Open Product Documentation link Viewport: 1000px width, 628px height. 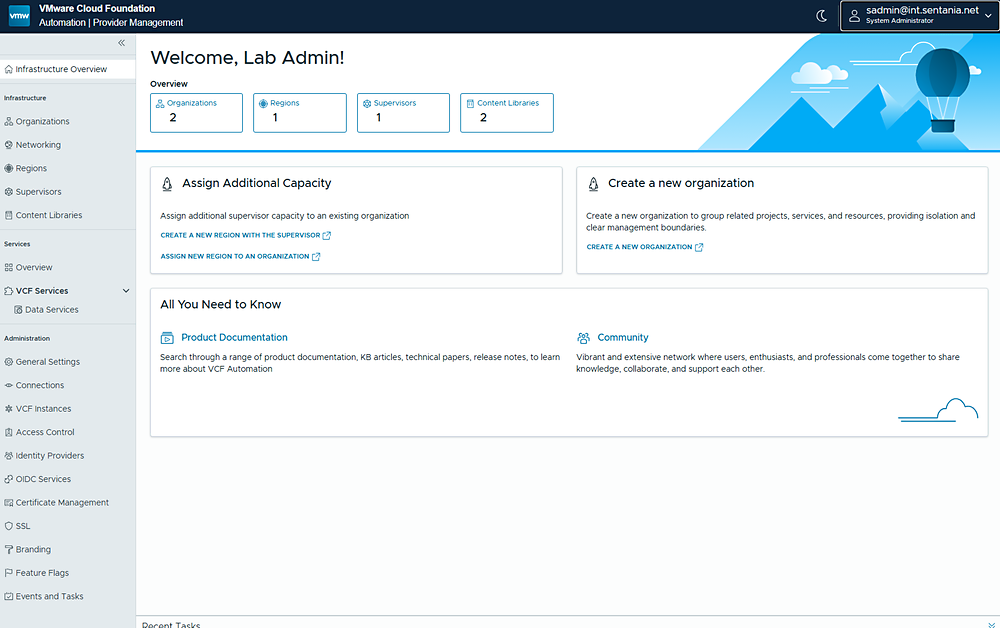tap(234, 337)
